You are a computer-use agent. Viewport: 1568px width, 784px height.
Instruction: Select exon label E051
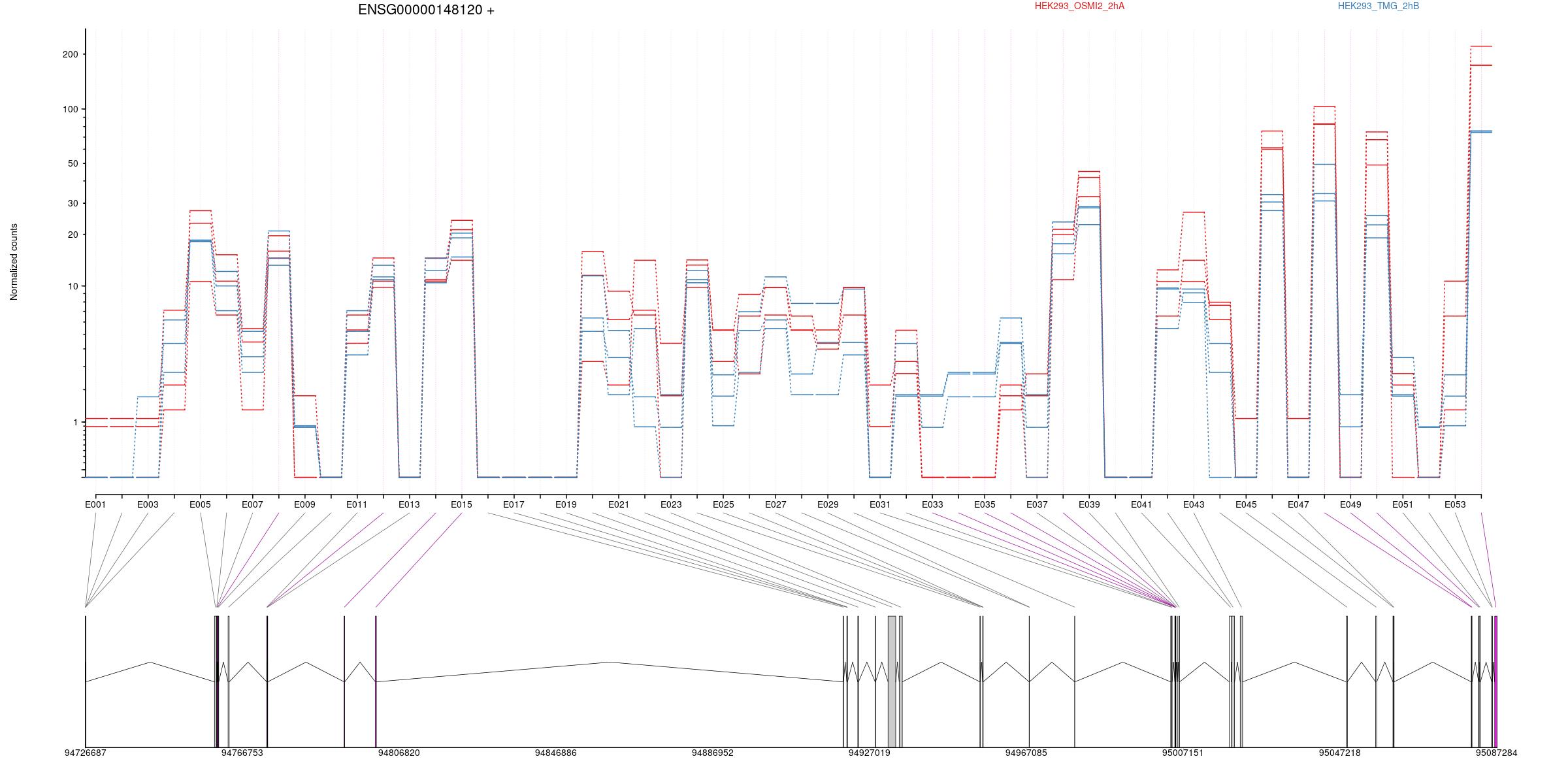tap(1403, 504)
